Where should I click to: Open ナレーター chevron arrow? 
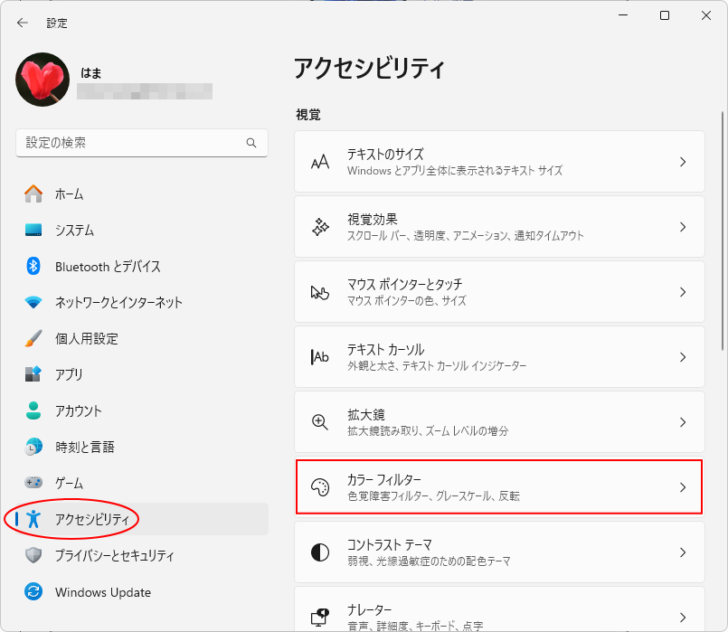(x=682, y=617)
